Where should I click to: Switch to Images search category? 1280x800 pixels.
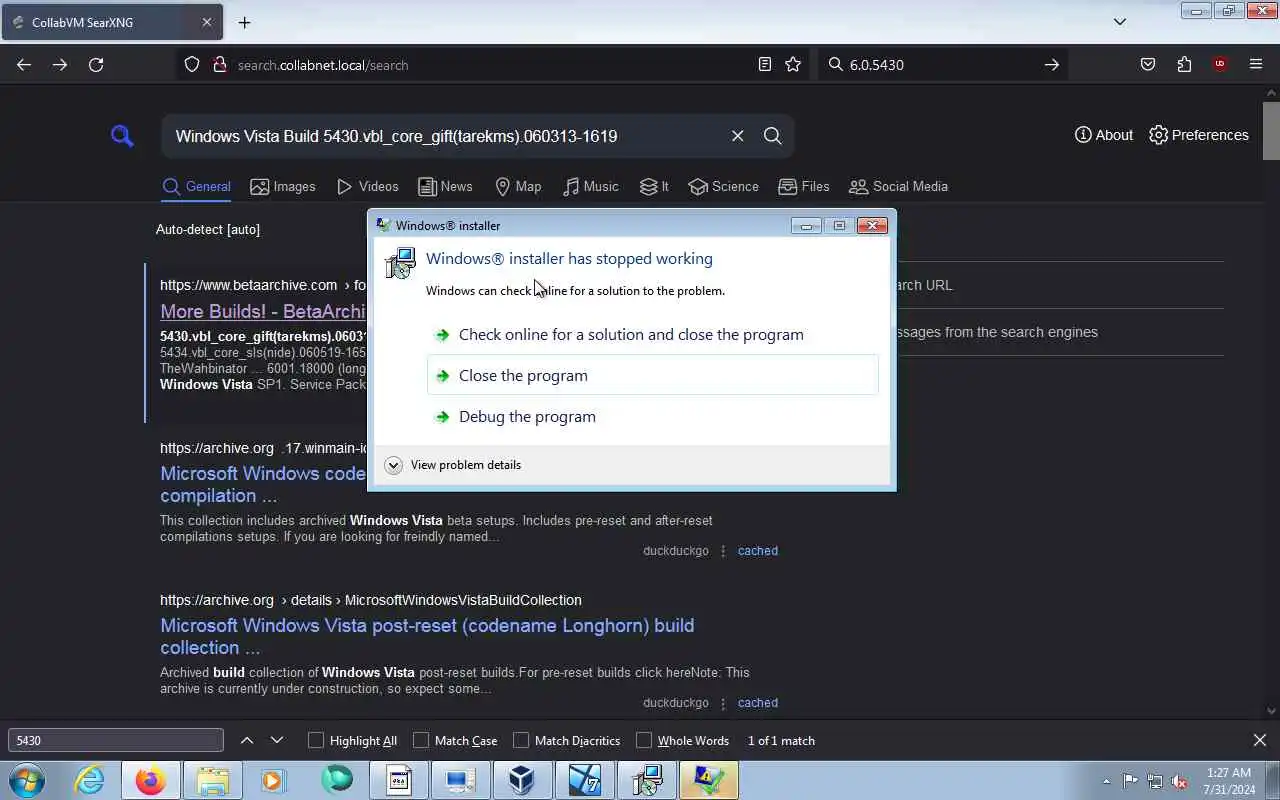click(283, 186)
